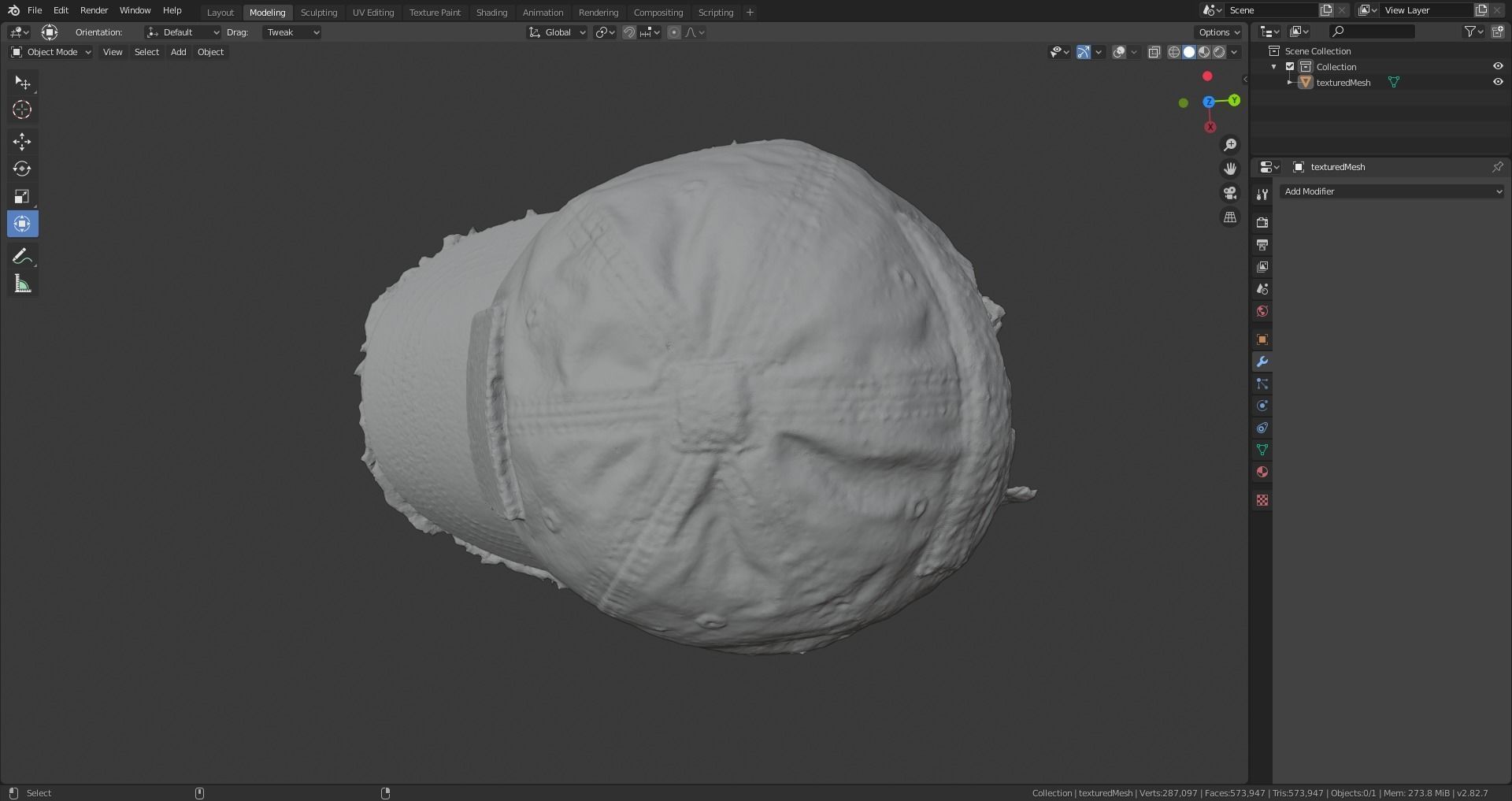Screen dimensions: 1512x801
Task: Open the Physics properties tab
Action: pyautogui.click(x=1262, y=406)
